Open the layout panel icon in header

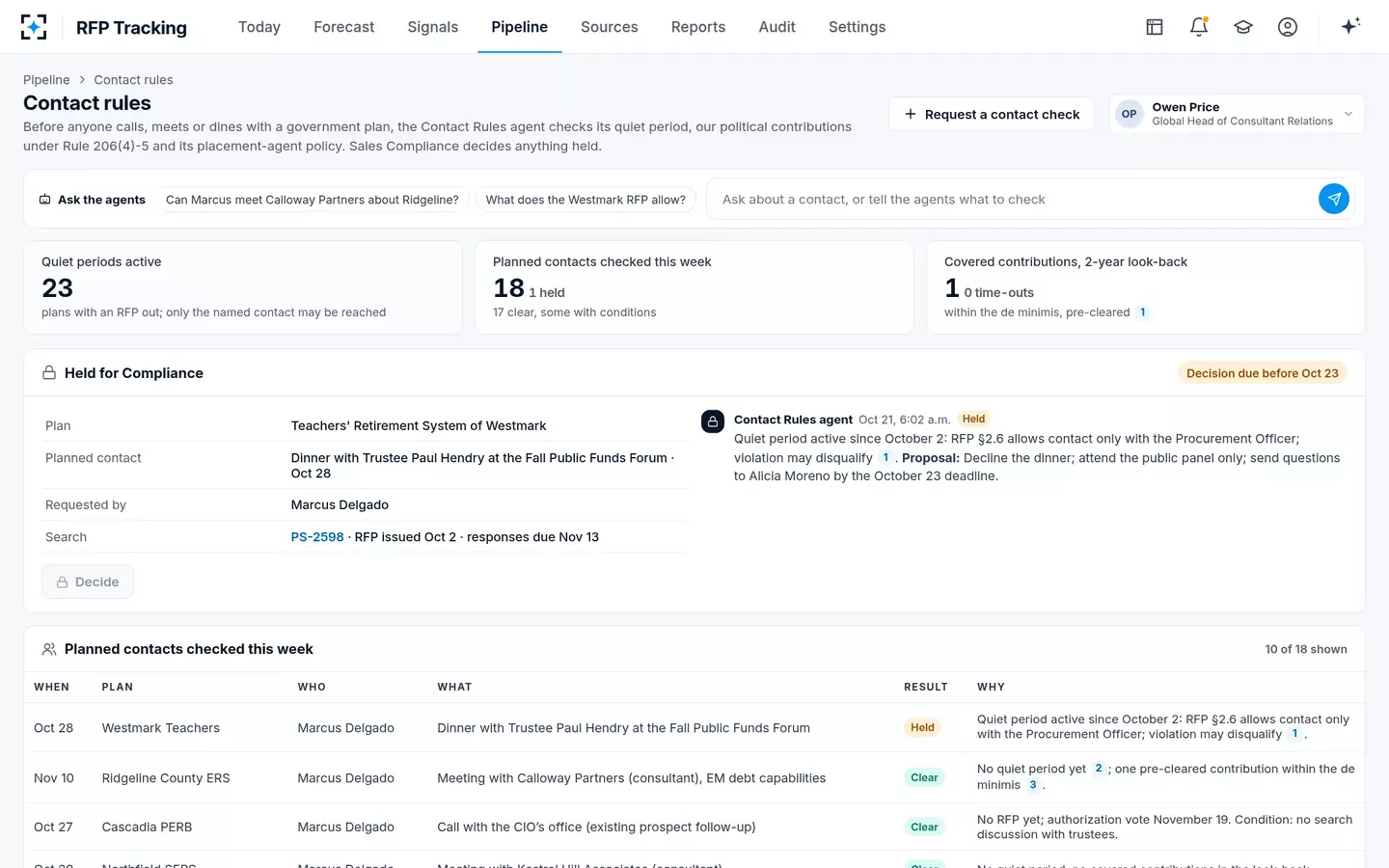click(x=1155, y=27)
